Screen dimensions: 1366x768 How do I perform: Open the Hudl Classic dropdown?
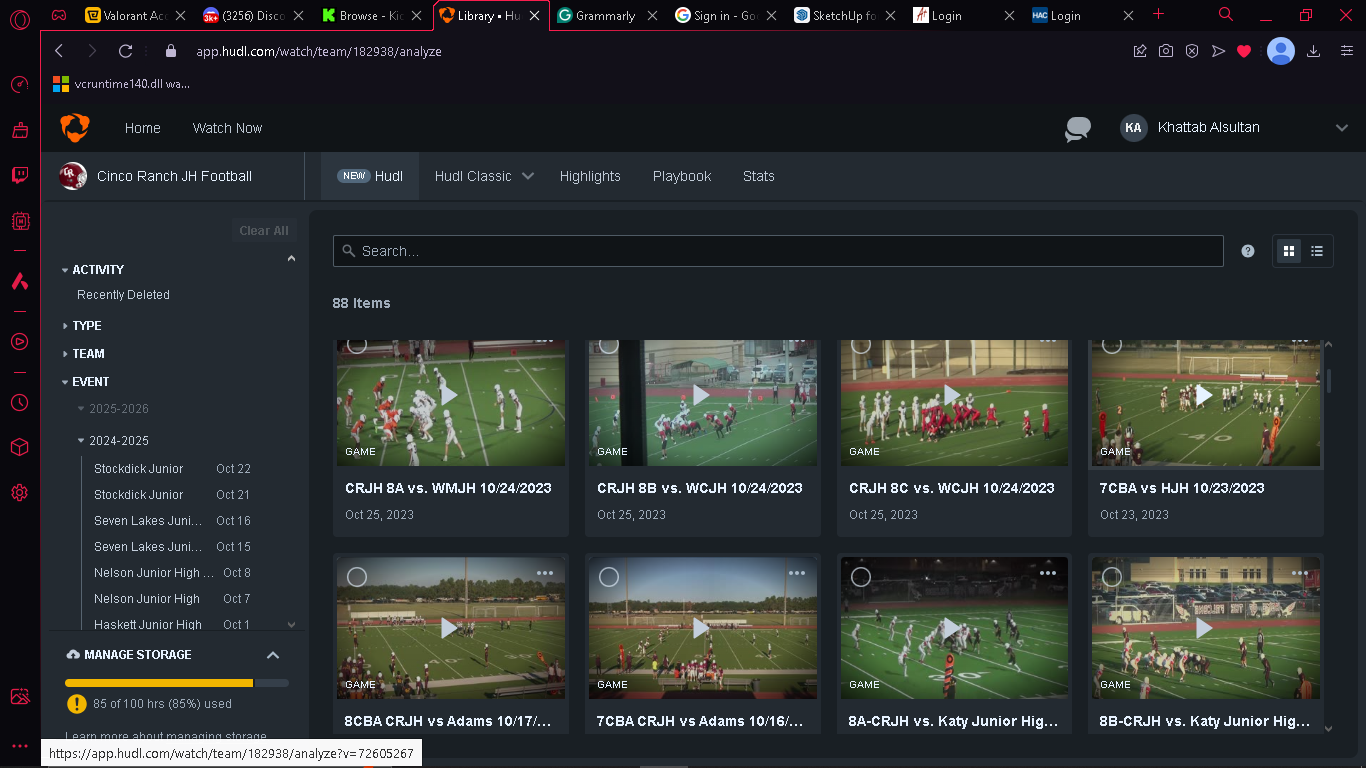(484, 176)
